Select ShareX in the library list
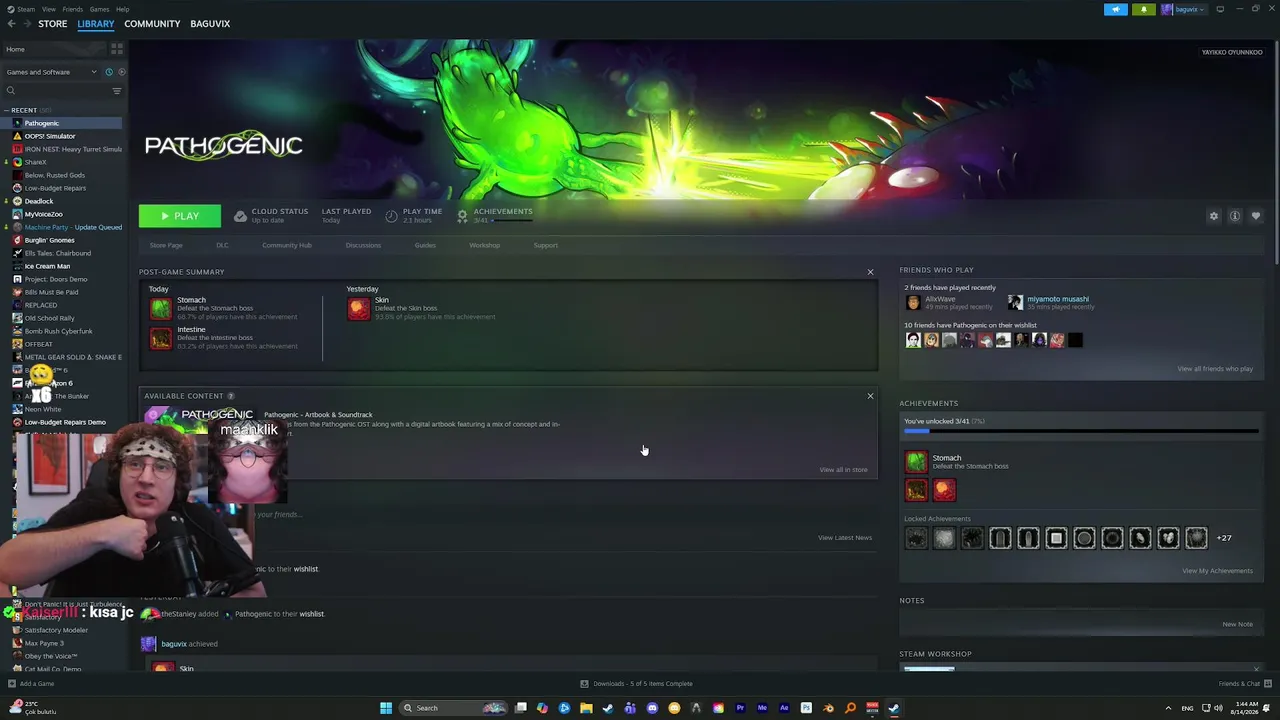Viewport: 1280px width, 720px height. [36, 162]
